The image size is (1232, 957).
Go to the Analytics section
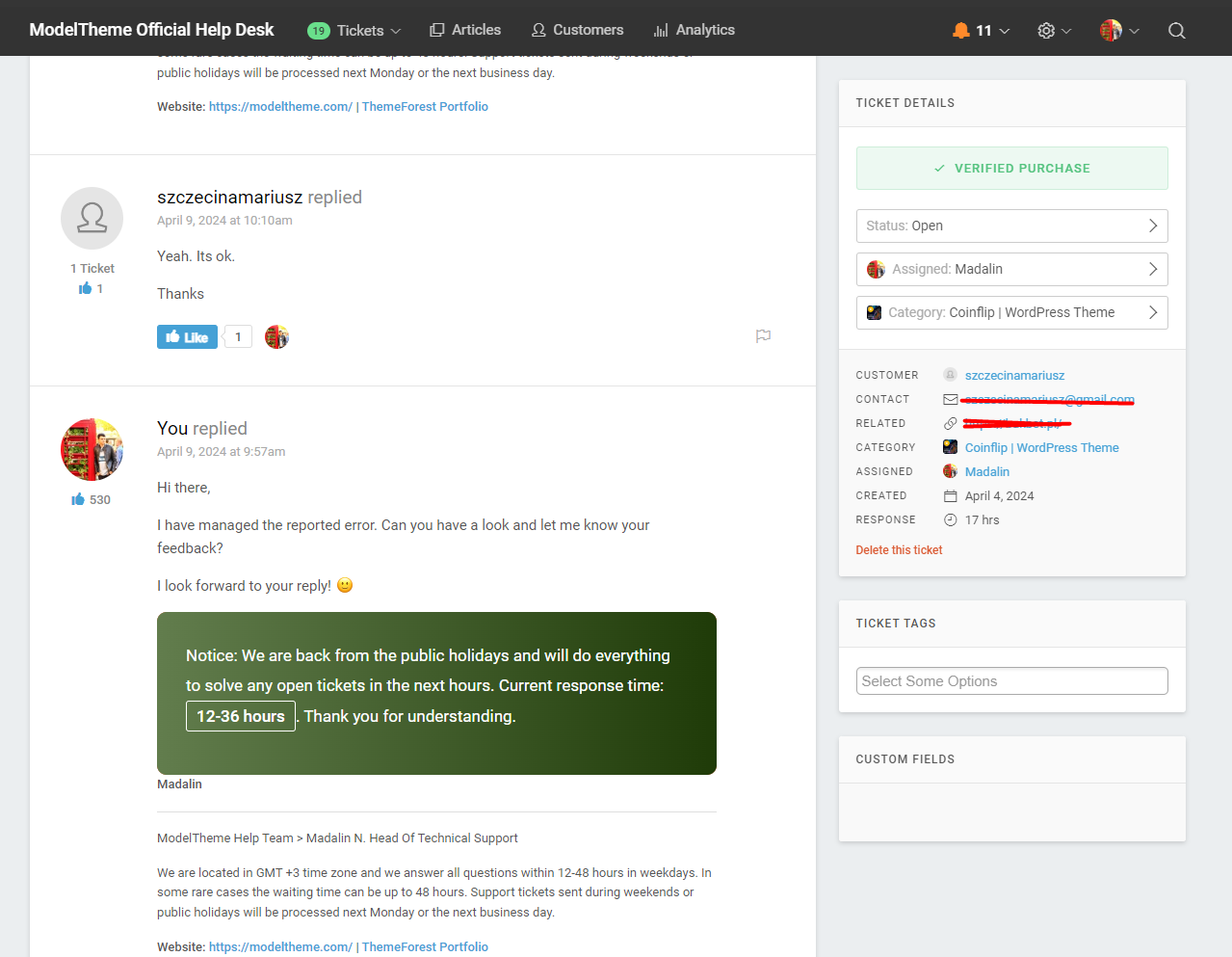[694, 30]
